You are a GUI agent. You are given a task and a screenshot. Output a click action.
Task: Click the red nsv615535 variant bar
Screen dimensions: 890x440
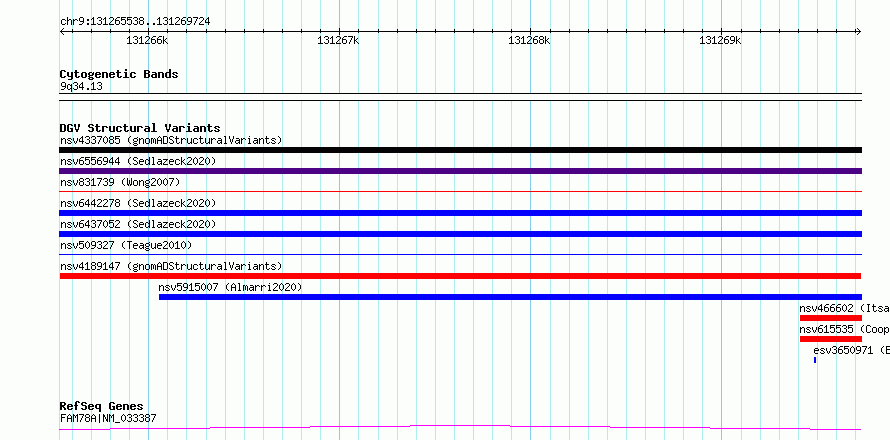tap(831, 339)
